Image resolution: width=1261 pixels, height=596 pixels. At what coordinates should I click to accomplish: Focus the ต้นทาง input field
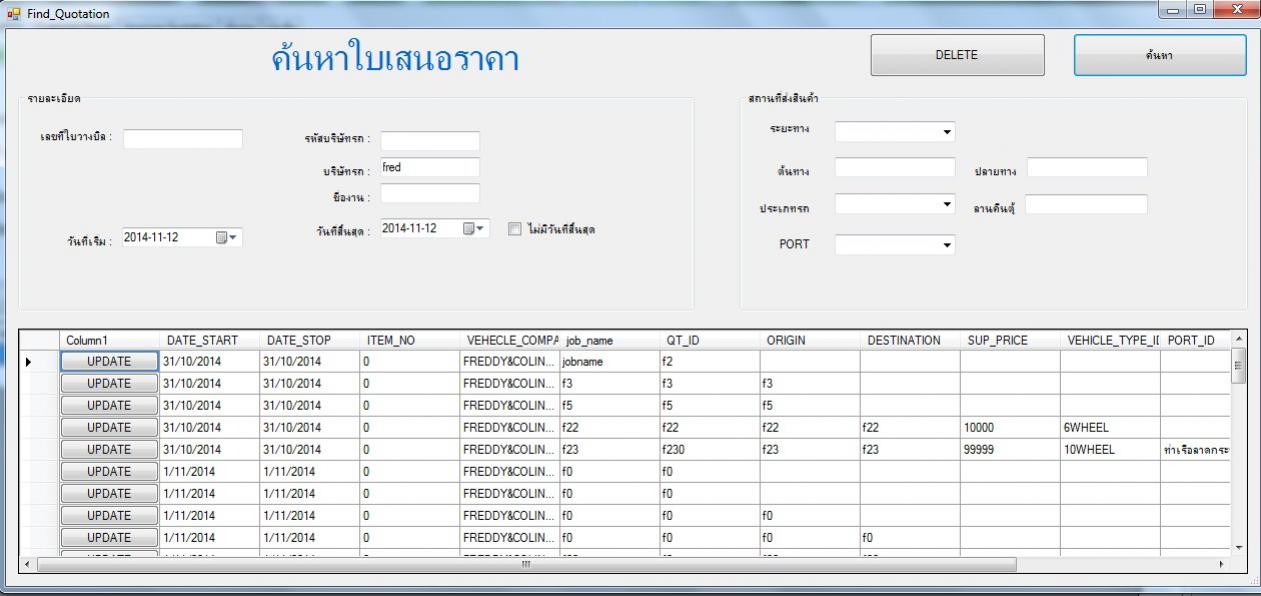click(895, 168)
